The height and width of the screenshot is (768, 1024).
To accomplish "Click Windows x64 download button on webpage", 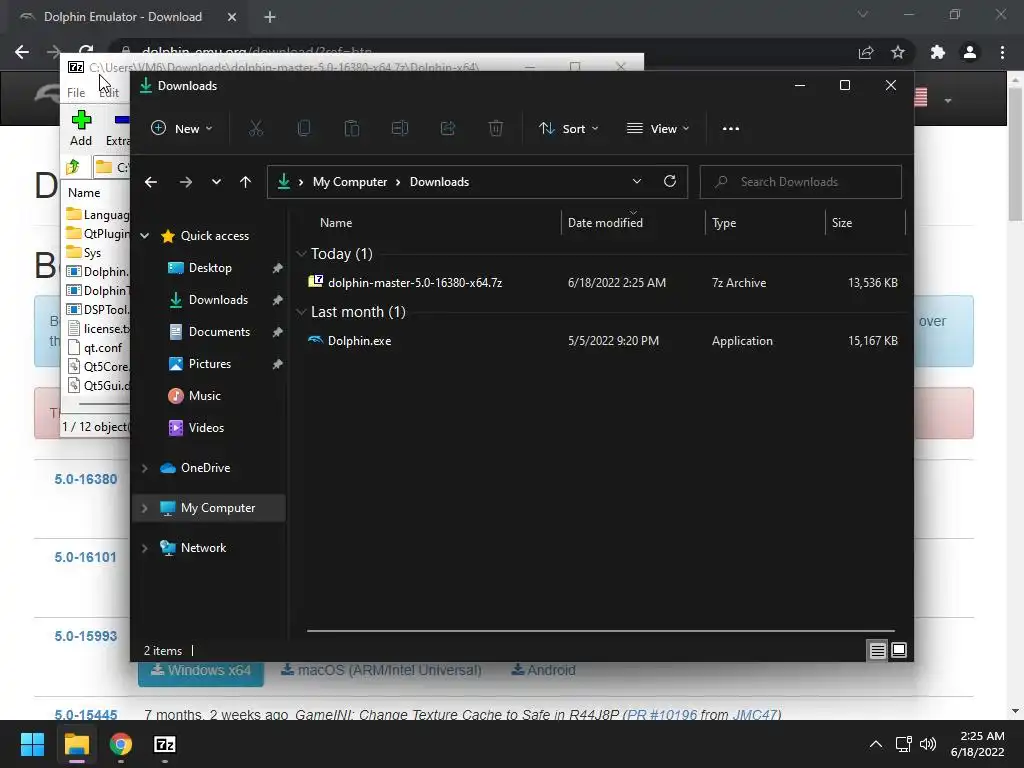I will 200,673.
